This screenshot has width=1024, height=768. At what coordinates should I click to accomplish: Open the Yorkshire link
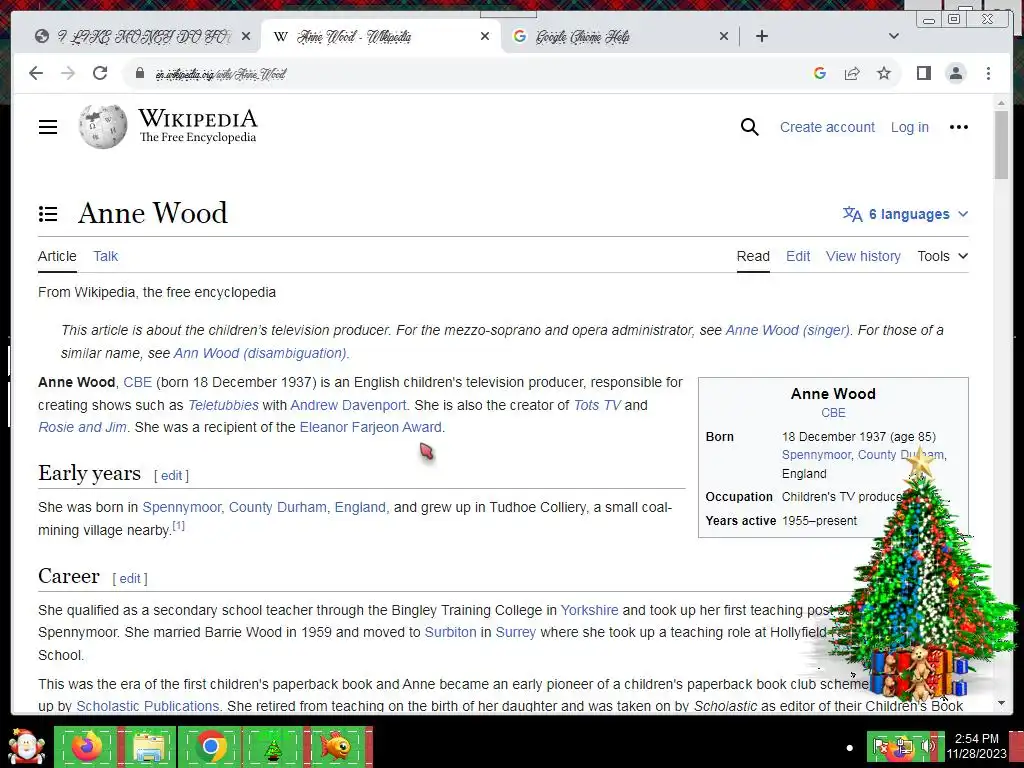click(589, 610)
